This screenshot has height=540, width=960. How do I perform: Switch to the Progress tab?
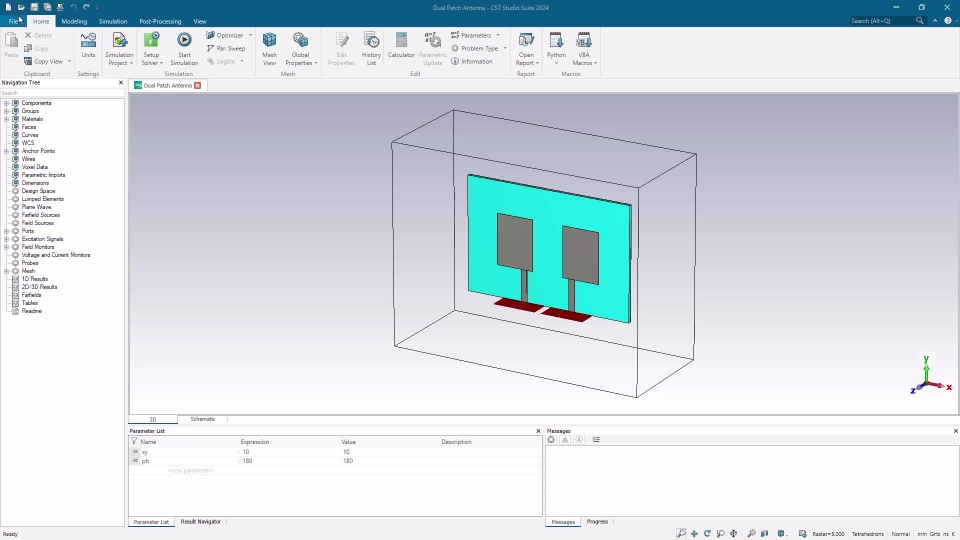[x=598, y=522]
